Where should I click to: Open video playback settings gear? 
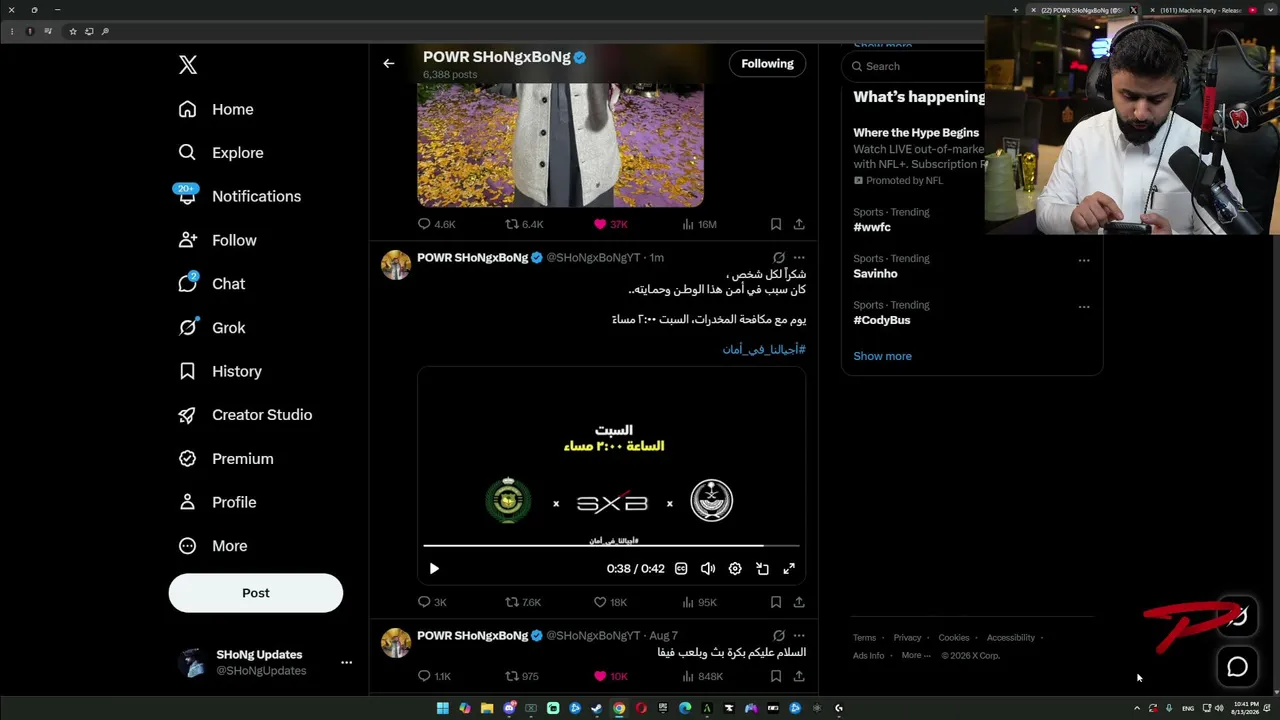point(735,569)
